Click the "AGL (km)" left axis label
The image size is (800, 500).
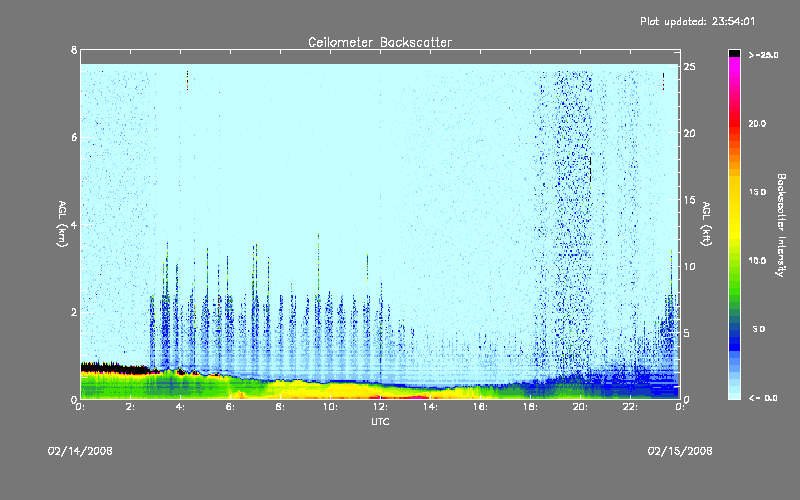pyautogui.click(x=62, y=224)
